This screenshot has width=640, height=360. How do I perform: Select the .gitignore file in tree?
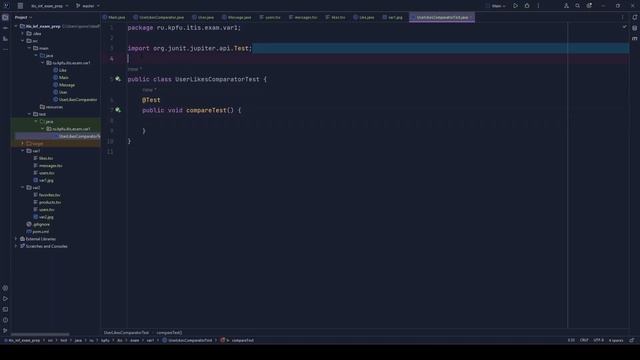tap(38, 224)
